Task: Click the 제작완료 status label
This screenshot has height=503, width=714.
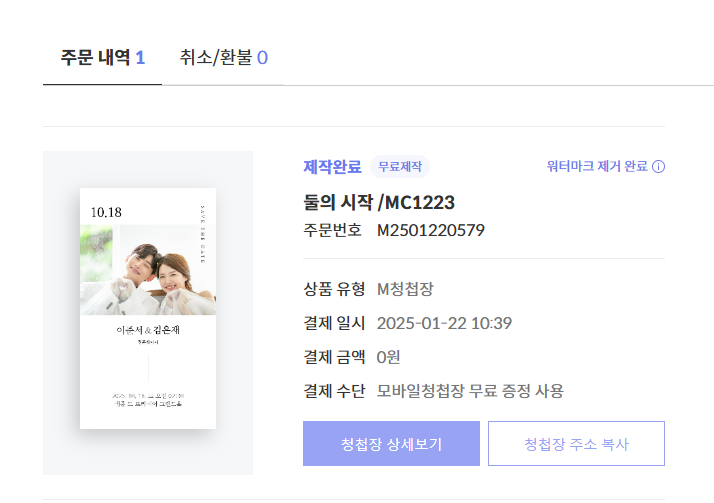Action: pyautogui.click(x=332, y=167)
